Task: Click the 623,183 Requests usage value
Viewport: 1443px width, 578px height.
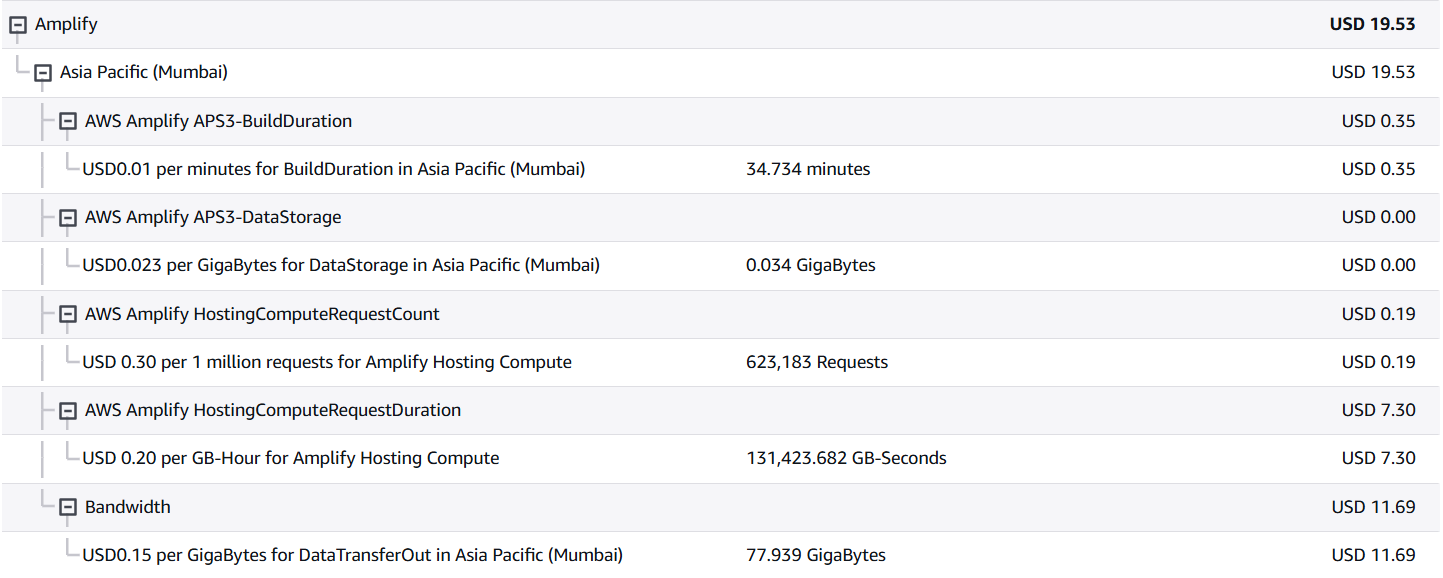Action: coord(816,362)
